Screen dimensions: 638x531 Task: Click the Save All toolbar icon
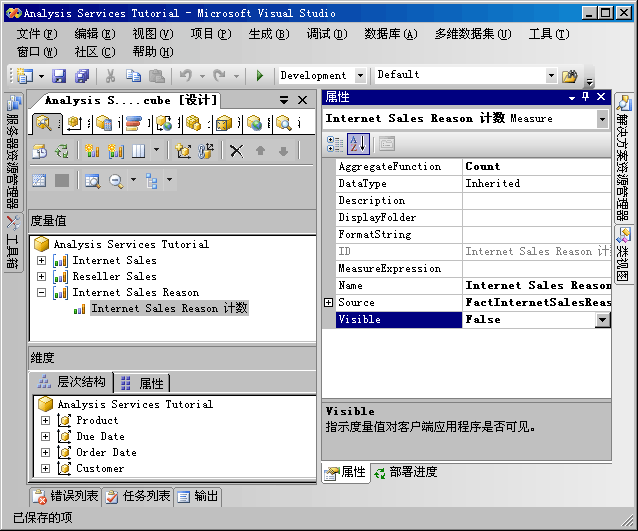(82, 76)
